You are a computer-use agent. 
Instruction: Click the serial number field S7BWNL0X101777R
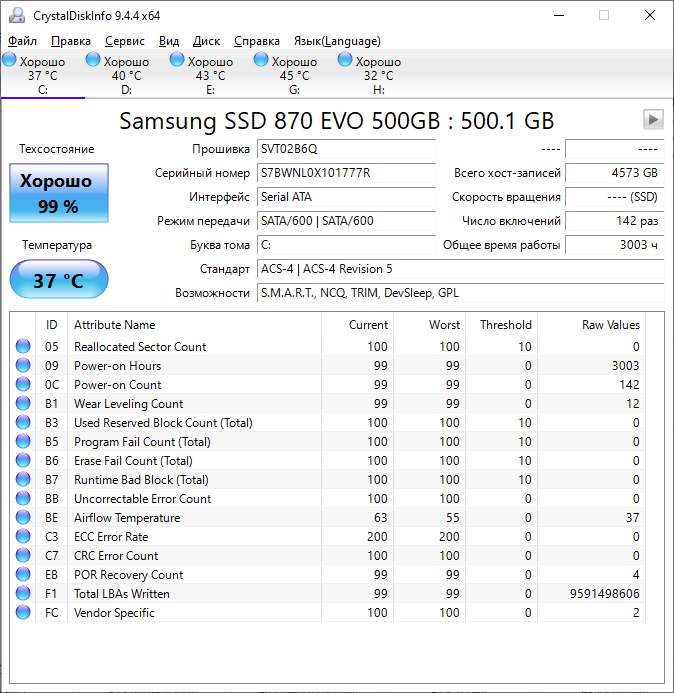(x=347, y=173)
